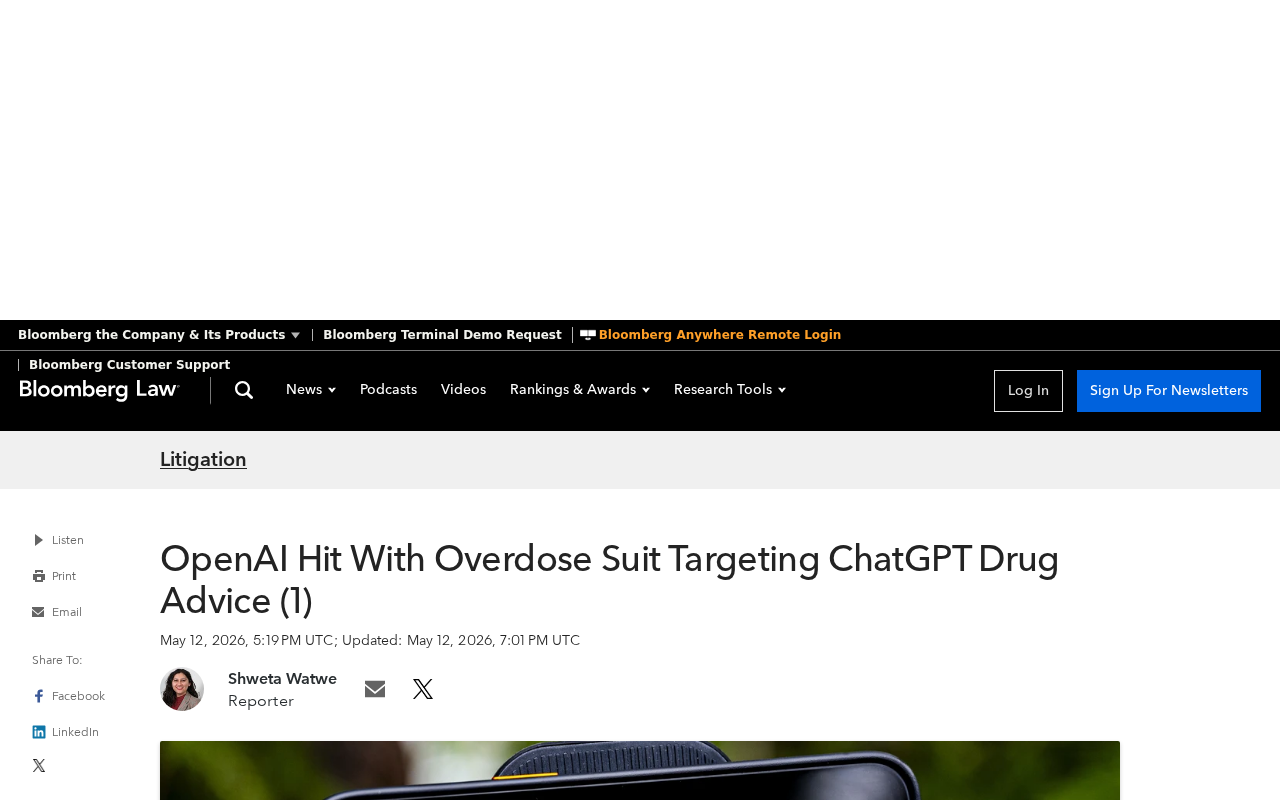This screenshot has width=1280, height=800.
Task: Open the Videos menu item
Action: 463,390
